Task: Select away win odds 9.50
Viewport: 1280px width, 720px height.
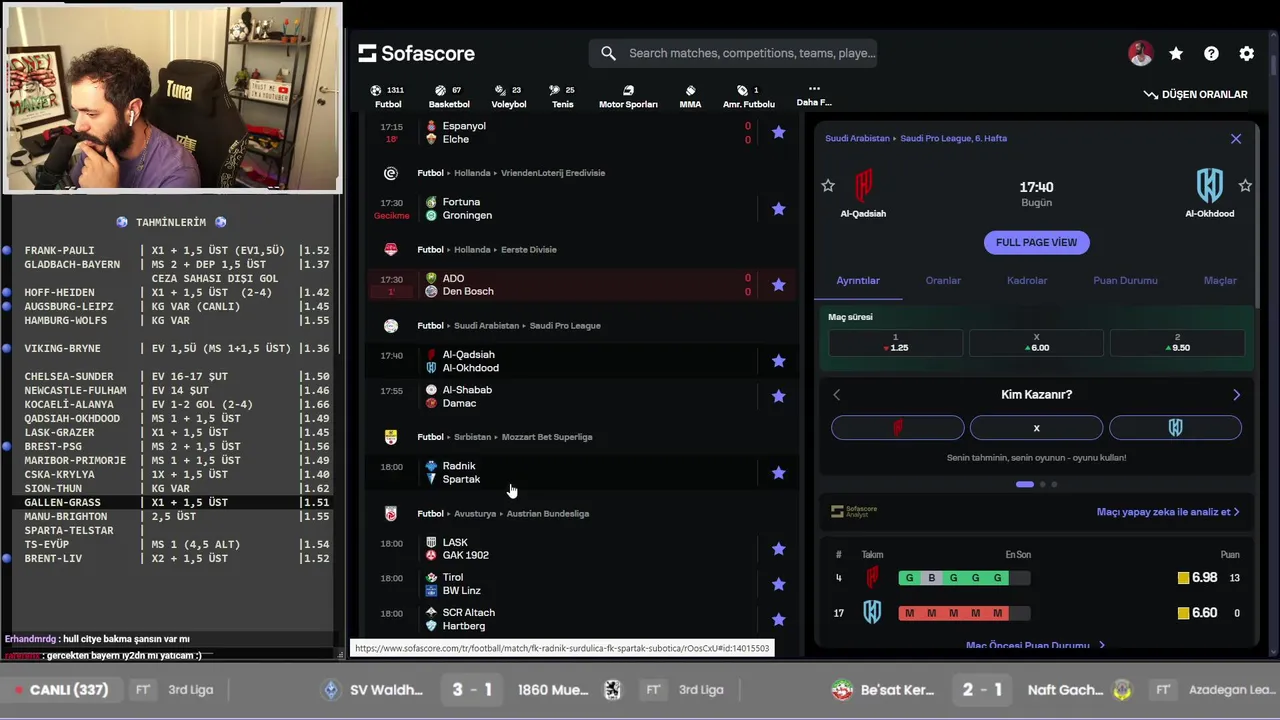Action: click(x=1177, y=343)
